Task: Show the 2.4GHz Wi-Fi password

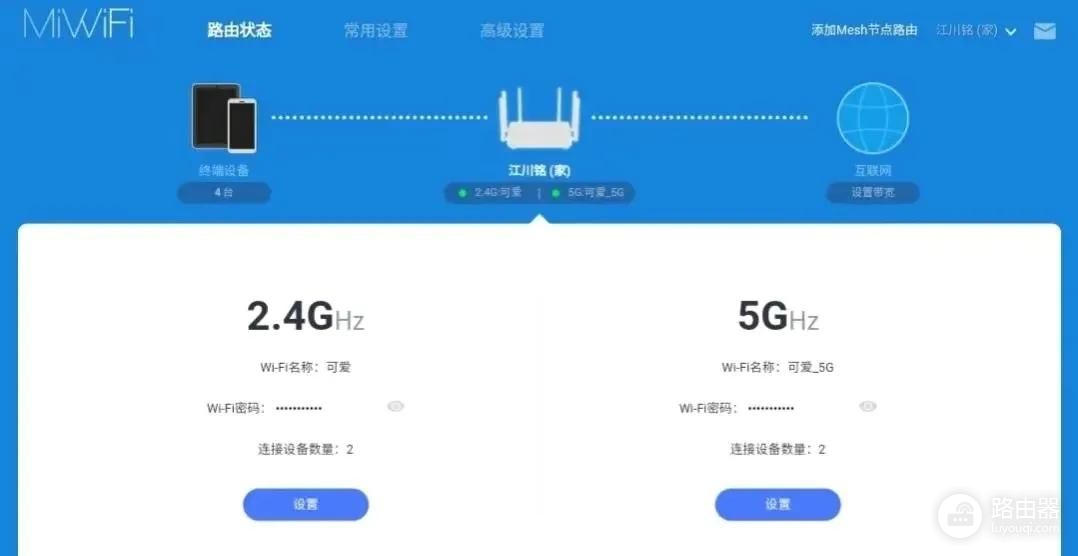Action: coord(395,407)
